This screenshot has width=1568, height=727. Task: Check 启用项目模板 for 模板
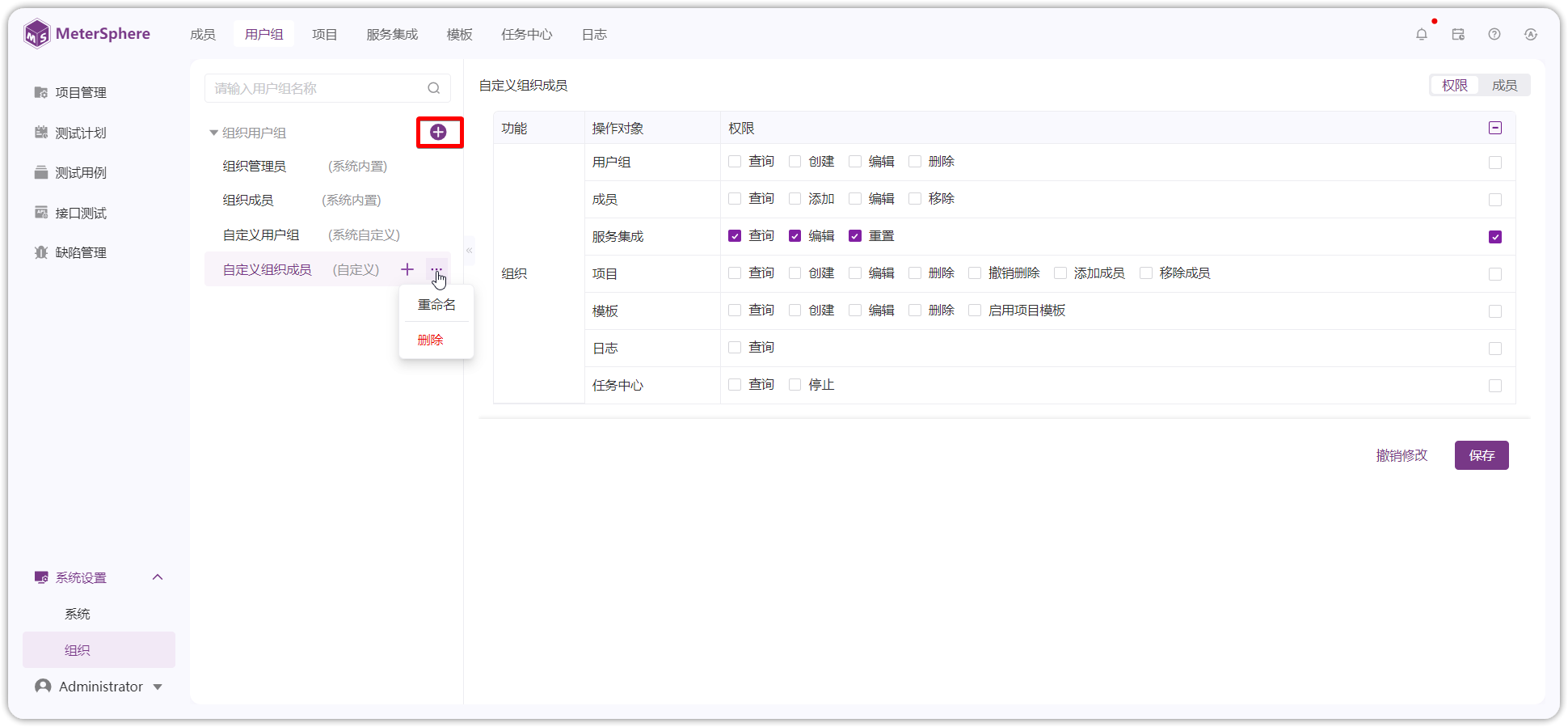point(975,311)
